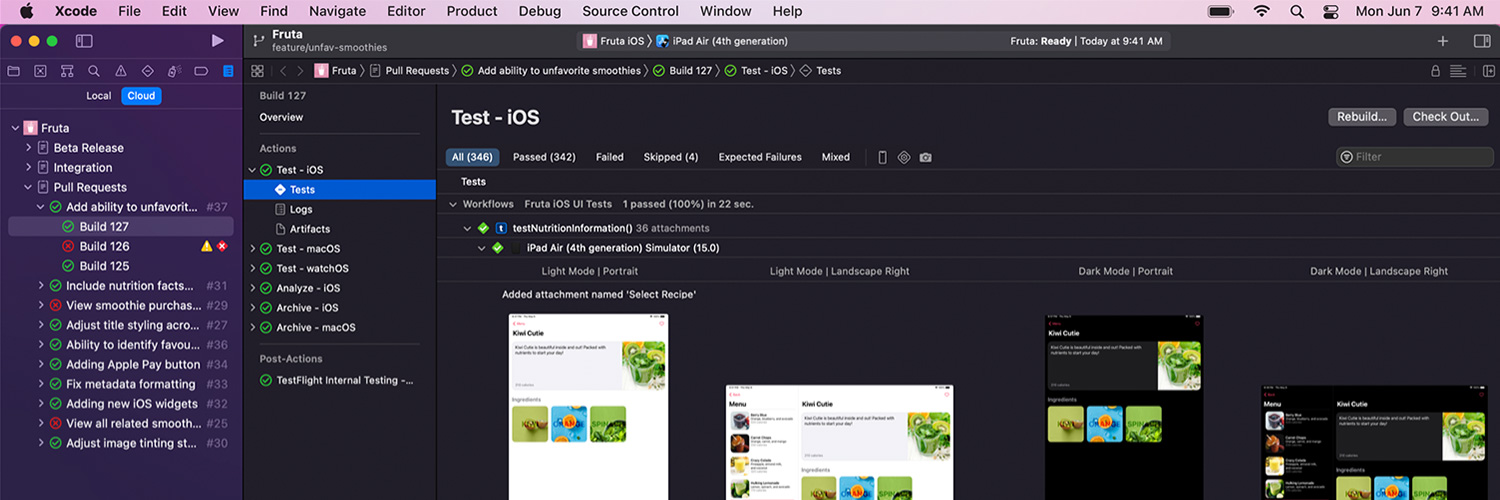Expand Archive - iOS action
This screenshot has height=500, width=1500.
[252, 308]
